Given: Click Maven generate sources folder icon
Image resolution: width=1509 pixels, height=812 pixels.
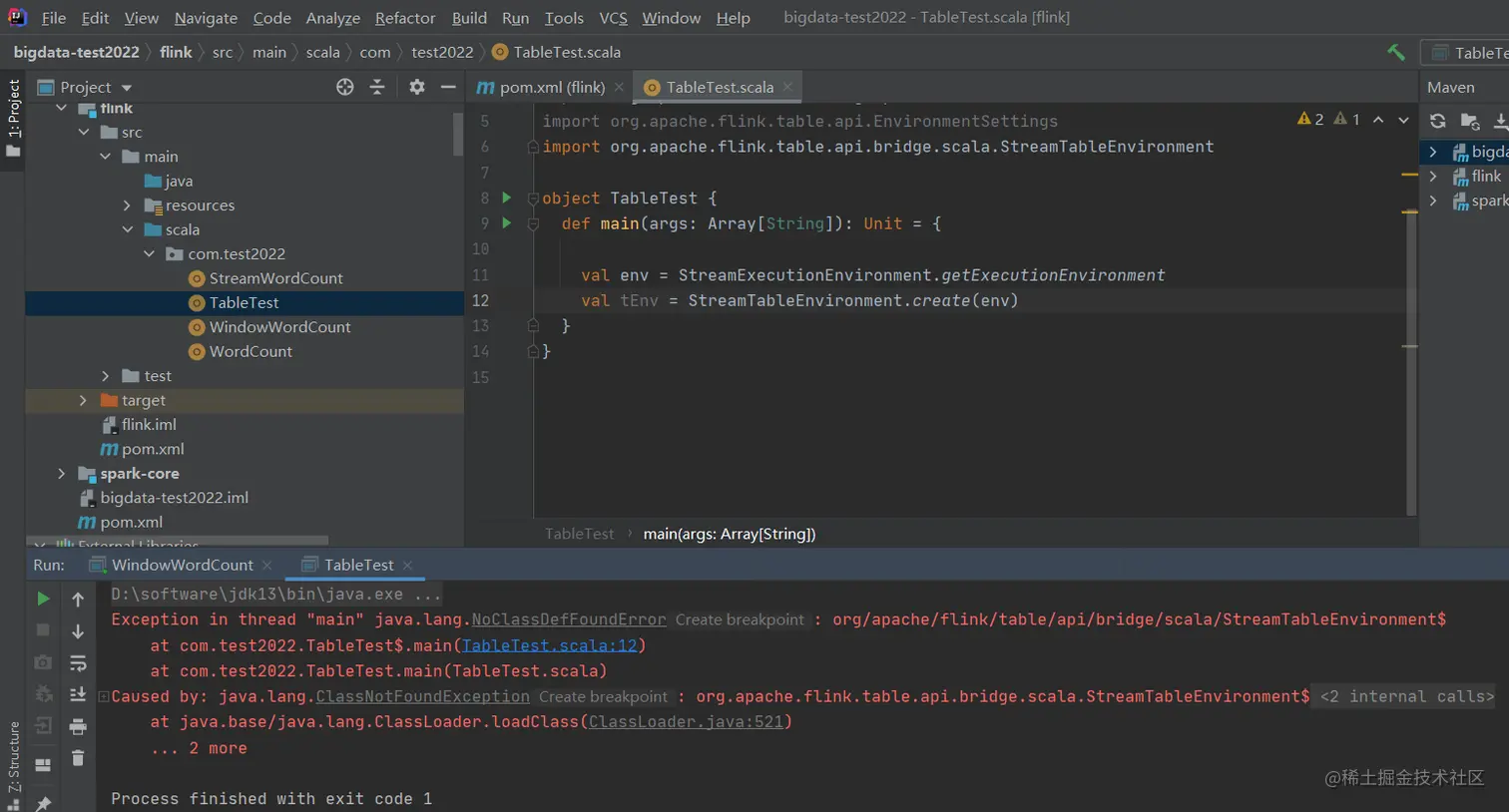Looking at the screenshot, I should [1469, 121].
